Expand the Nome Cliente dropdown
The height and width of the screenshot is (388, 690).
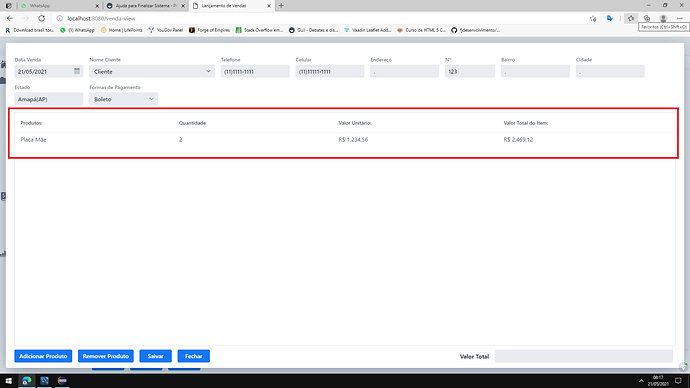[152, 71]
